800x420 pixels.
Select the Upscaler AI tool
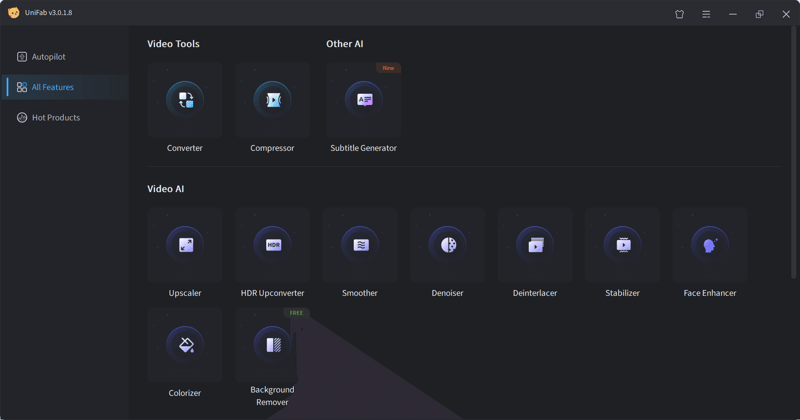(185, 245)
